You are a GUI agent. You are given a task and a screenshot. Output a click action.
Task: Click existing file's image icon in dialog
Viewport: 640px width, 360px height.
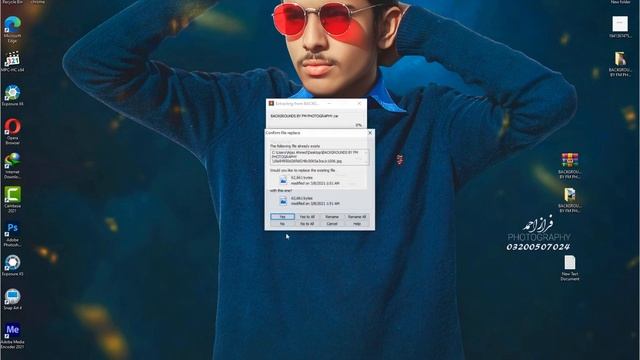283,180
